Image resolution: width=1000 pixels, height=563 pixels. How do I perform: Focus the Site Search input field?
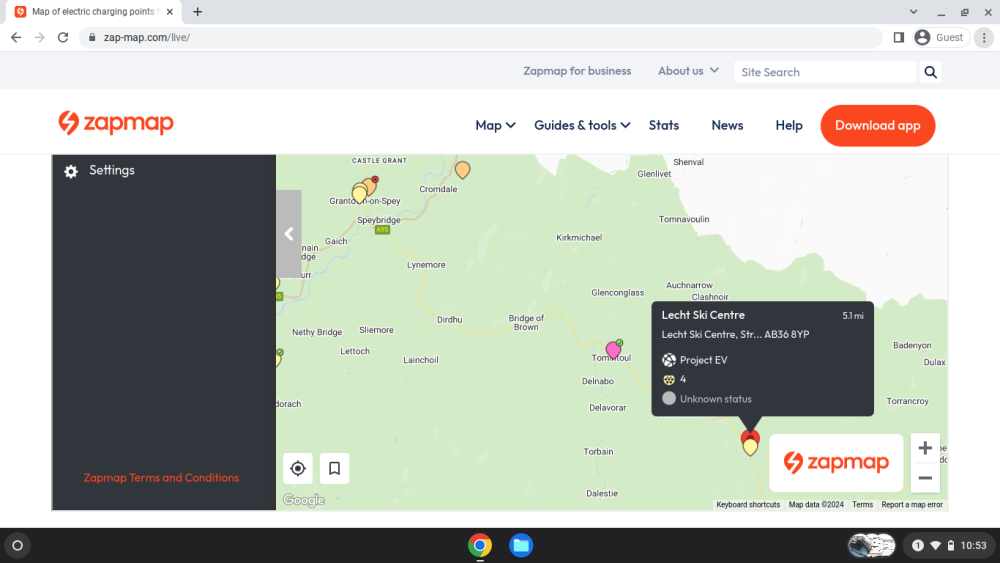point(825,72)
